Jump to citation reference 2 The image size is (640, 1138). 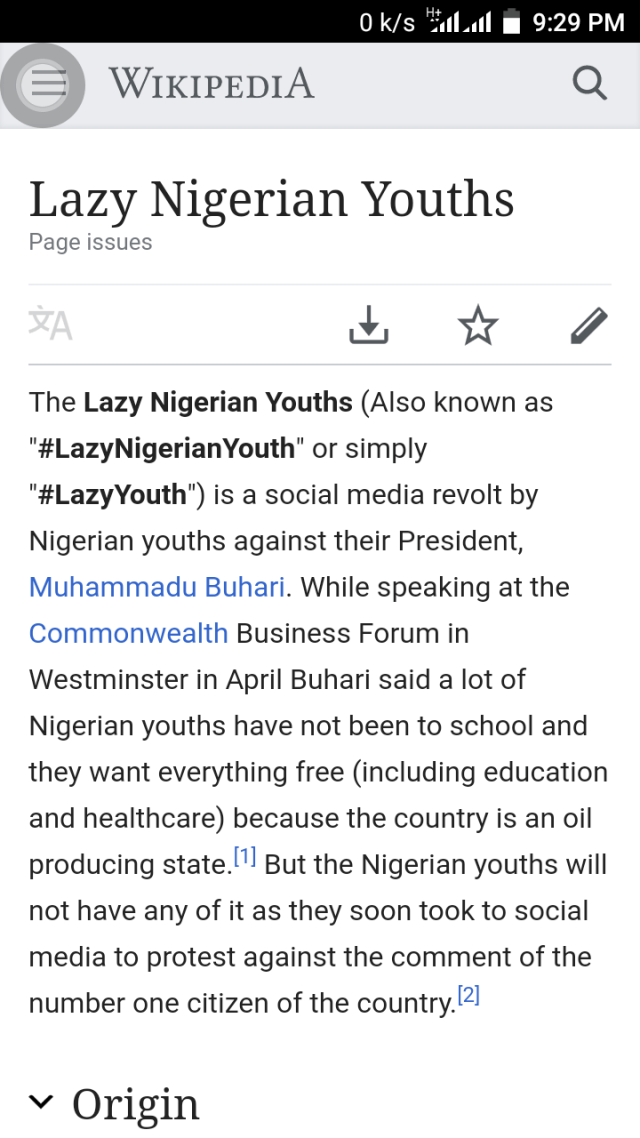coord(468,996)
